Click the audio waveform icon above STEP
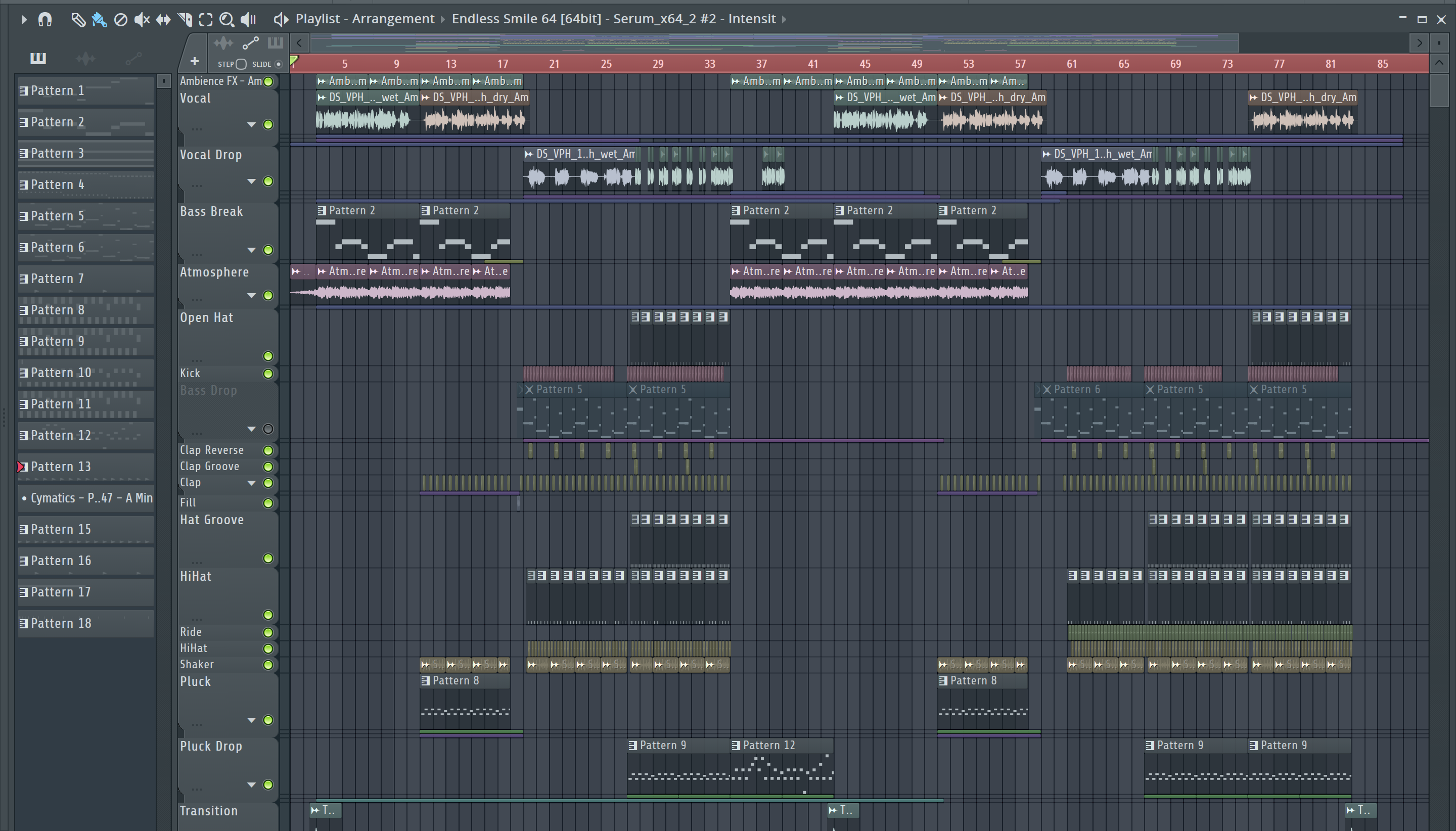Viewport: 1456px width, 831px height. [x=223, y=43]
